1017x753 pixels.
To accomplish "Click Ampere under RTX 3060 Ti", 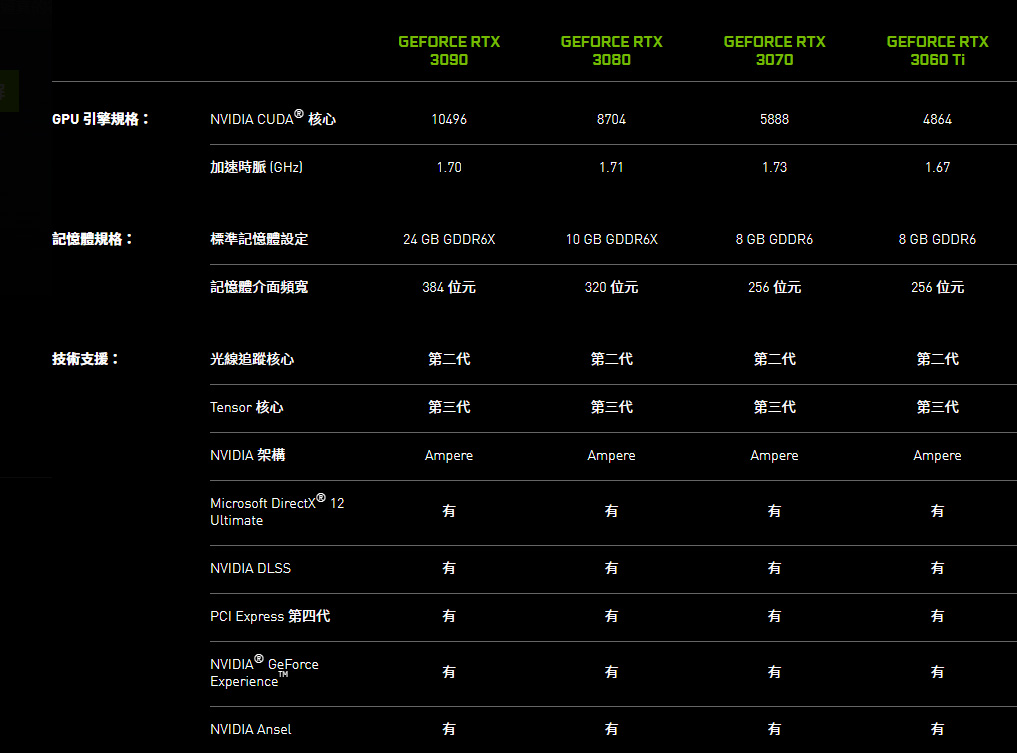I will click(x=937, y=456).
